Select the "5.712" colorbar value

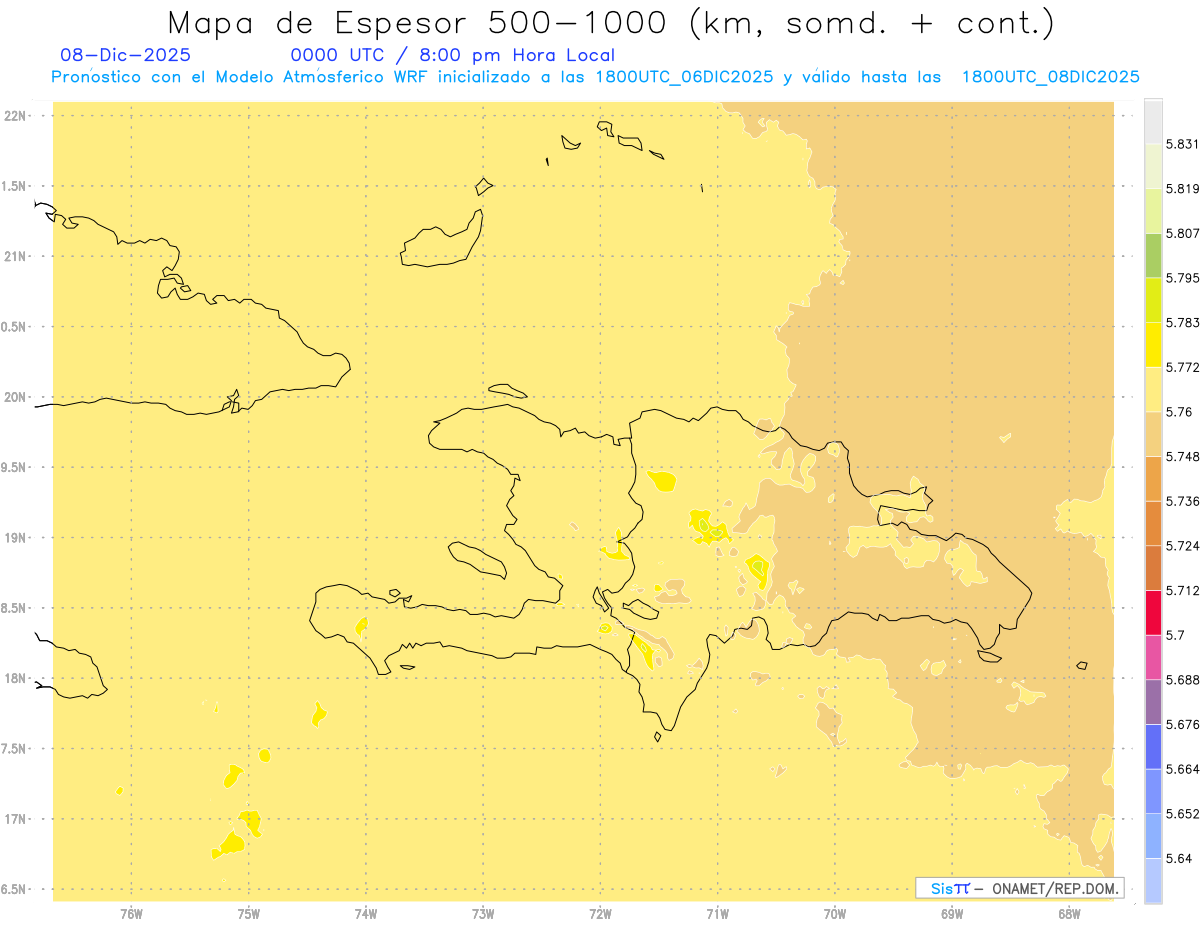pos(1182,591)
